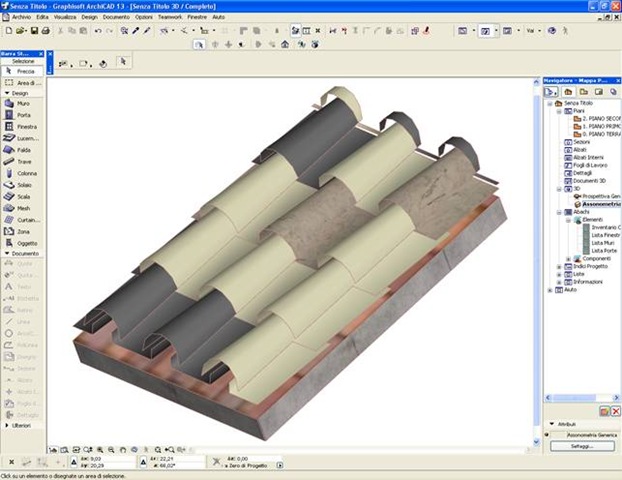Pick the Scala stair tool
Image resolution: width=622 pixels, height=480 pixels.
click(x=22, y=197)
